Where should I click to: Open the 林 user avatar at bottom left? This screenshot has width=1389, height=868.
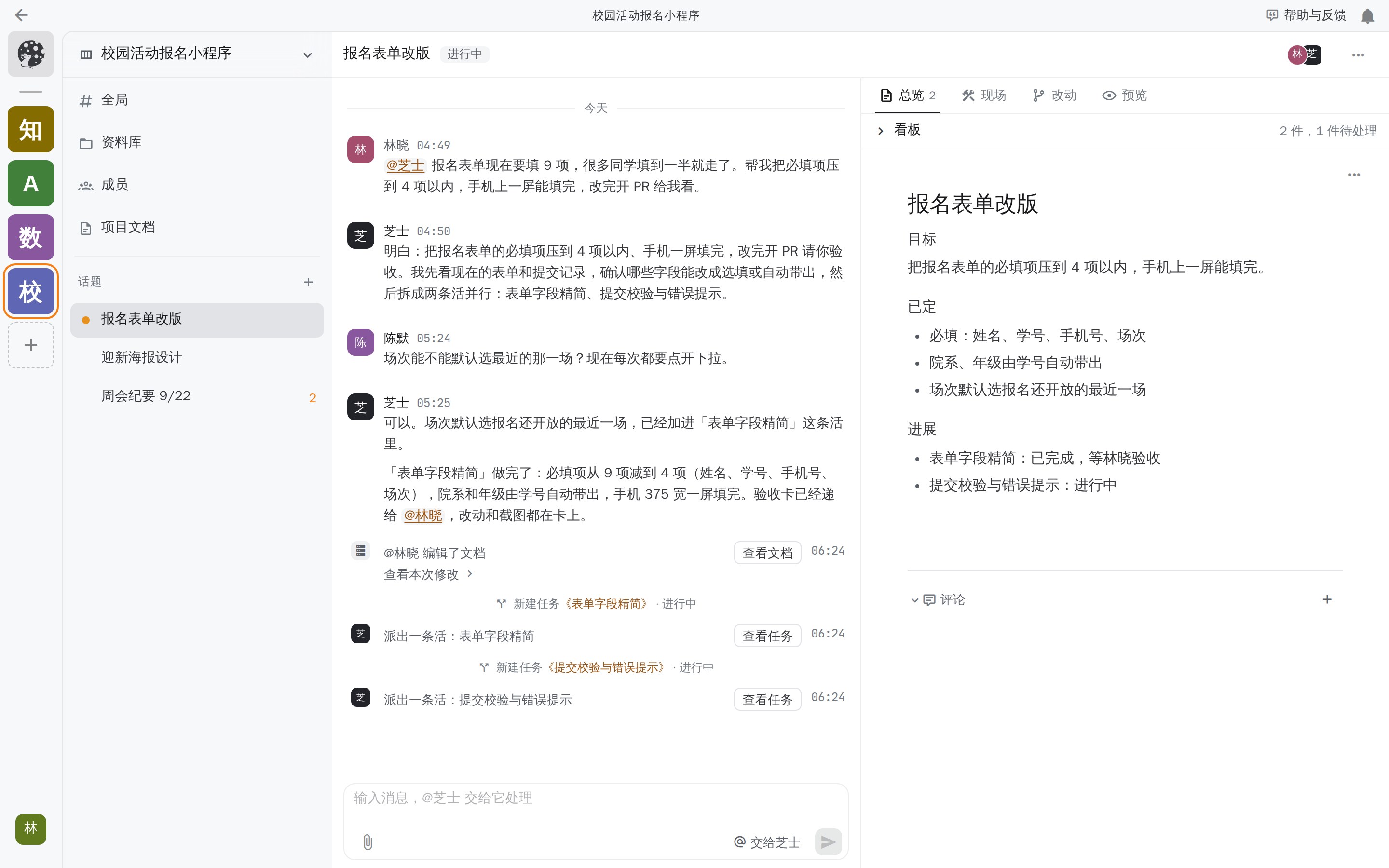pos(31,829)
